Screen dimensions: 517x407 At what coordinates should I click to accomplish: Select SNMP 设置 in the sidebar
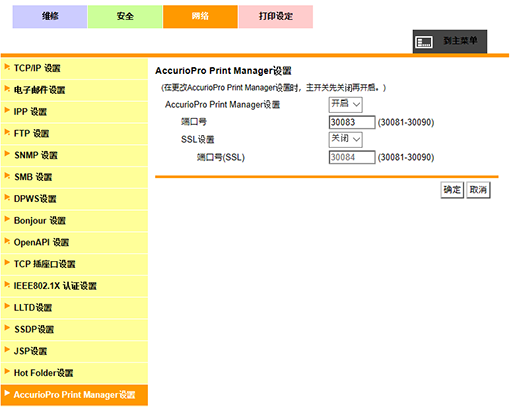(x=74, y=156)
